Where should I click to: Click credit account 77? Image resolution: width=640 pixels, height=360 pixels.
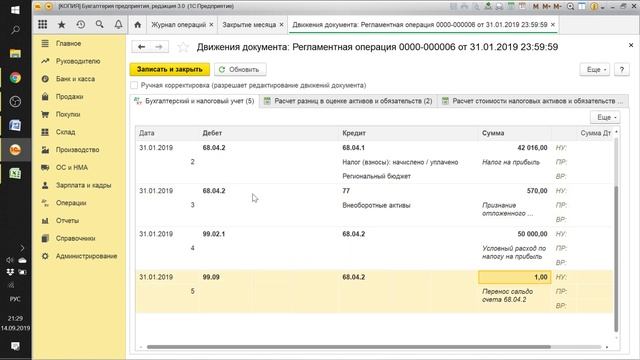pyautogui.click(x=346, y=191)
